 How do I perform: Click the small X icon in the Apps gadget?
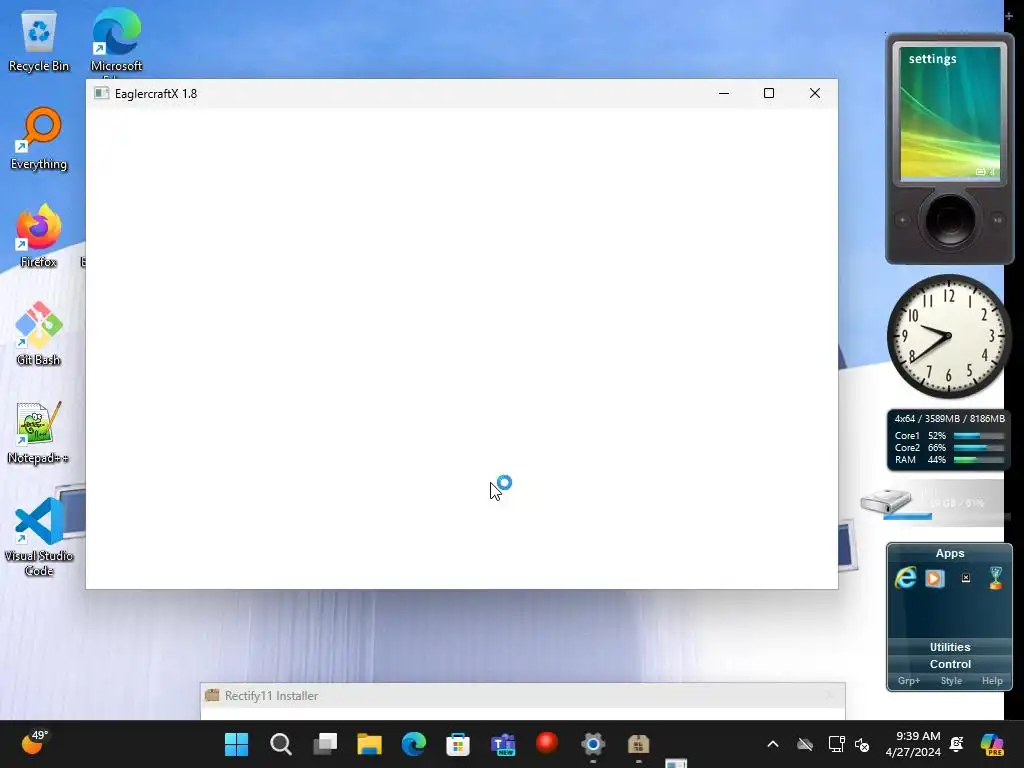coord(965,578)
